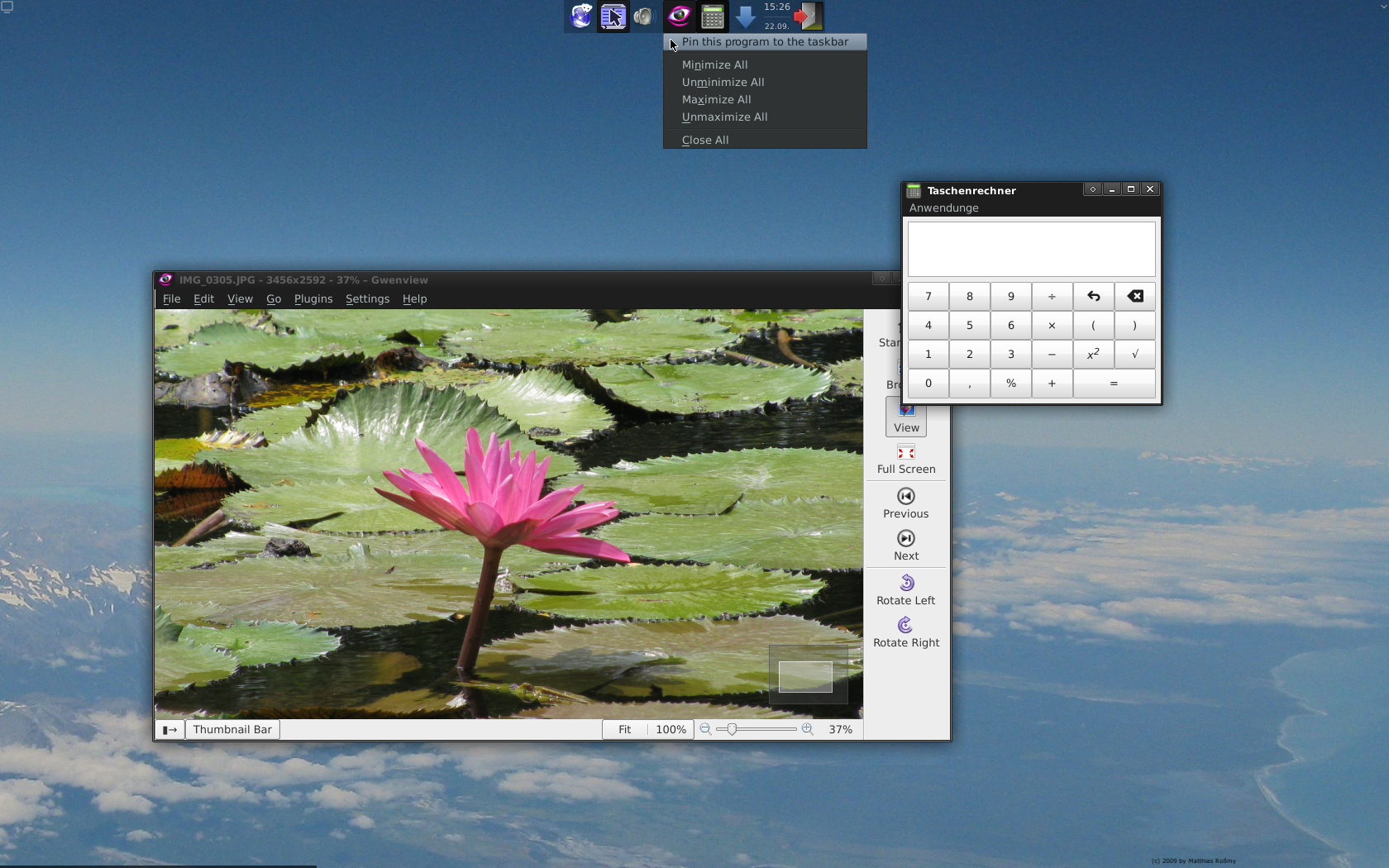
Task: Open the Plugins menu
Action: (x=313, y=299)
